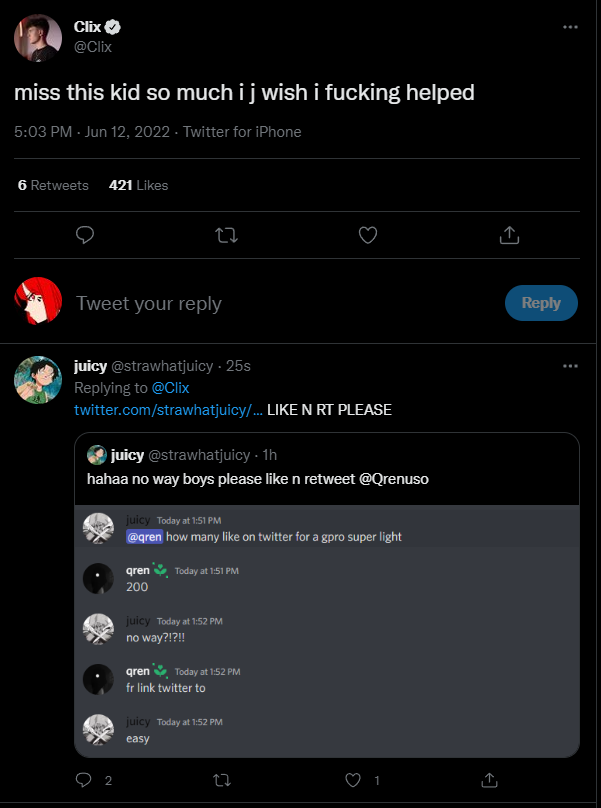Screen dimensions: 601x808
Task: Like Clix's tweet with heart icon
Action: pos(368,235)
